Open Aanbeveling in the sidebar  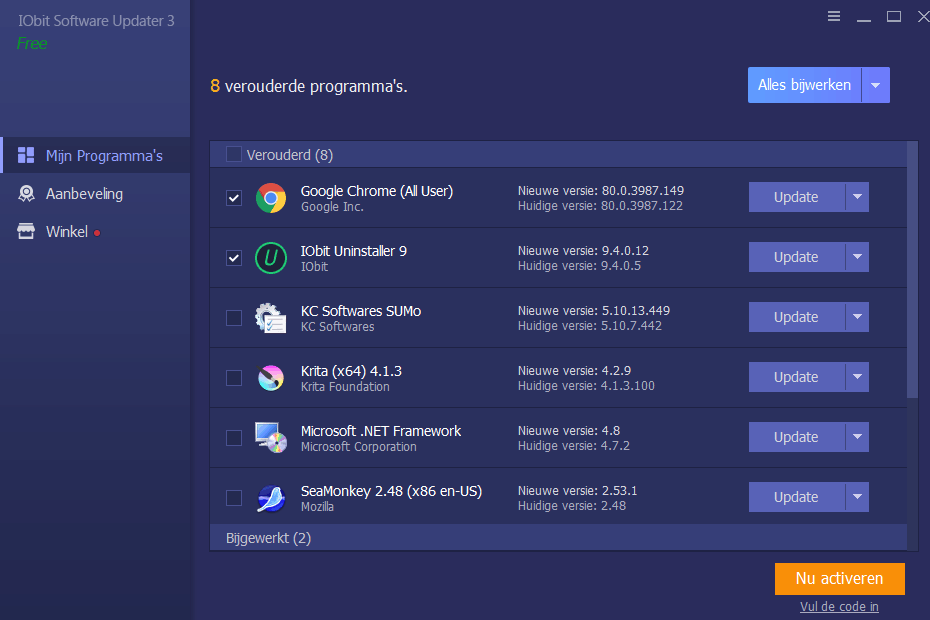95,193
